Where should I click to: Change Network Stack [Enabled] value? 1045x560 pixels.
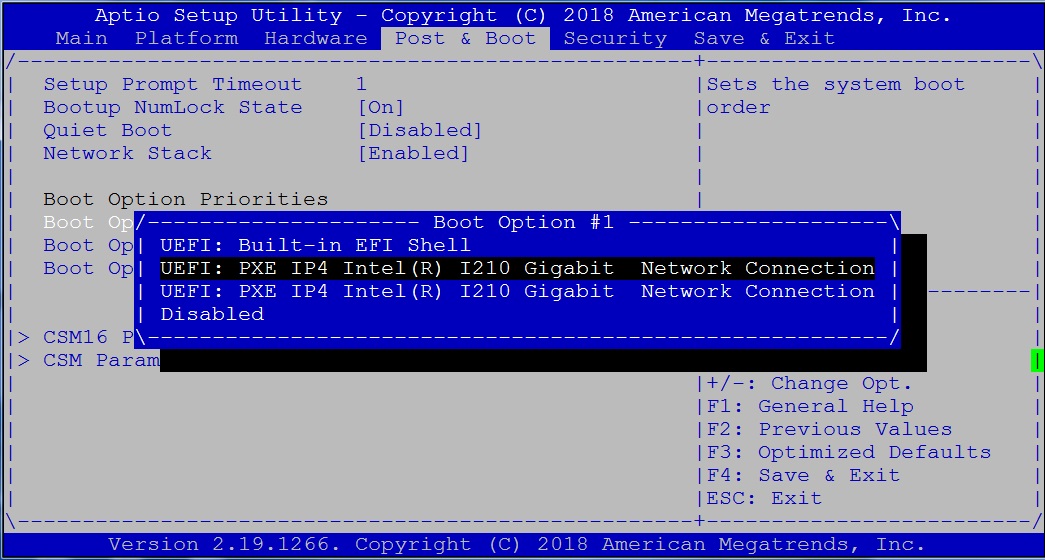click(x=413, y=153)
